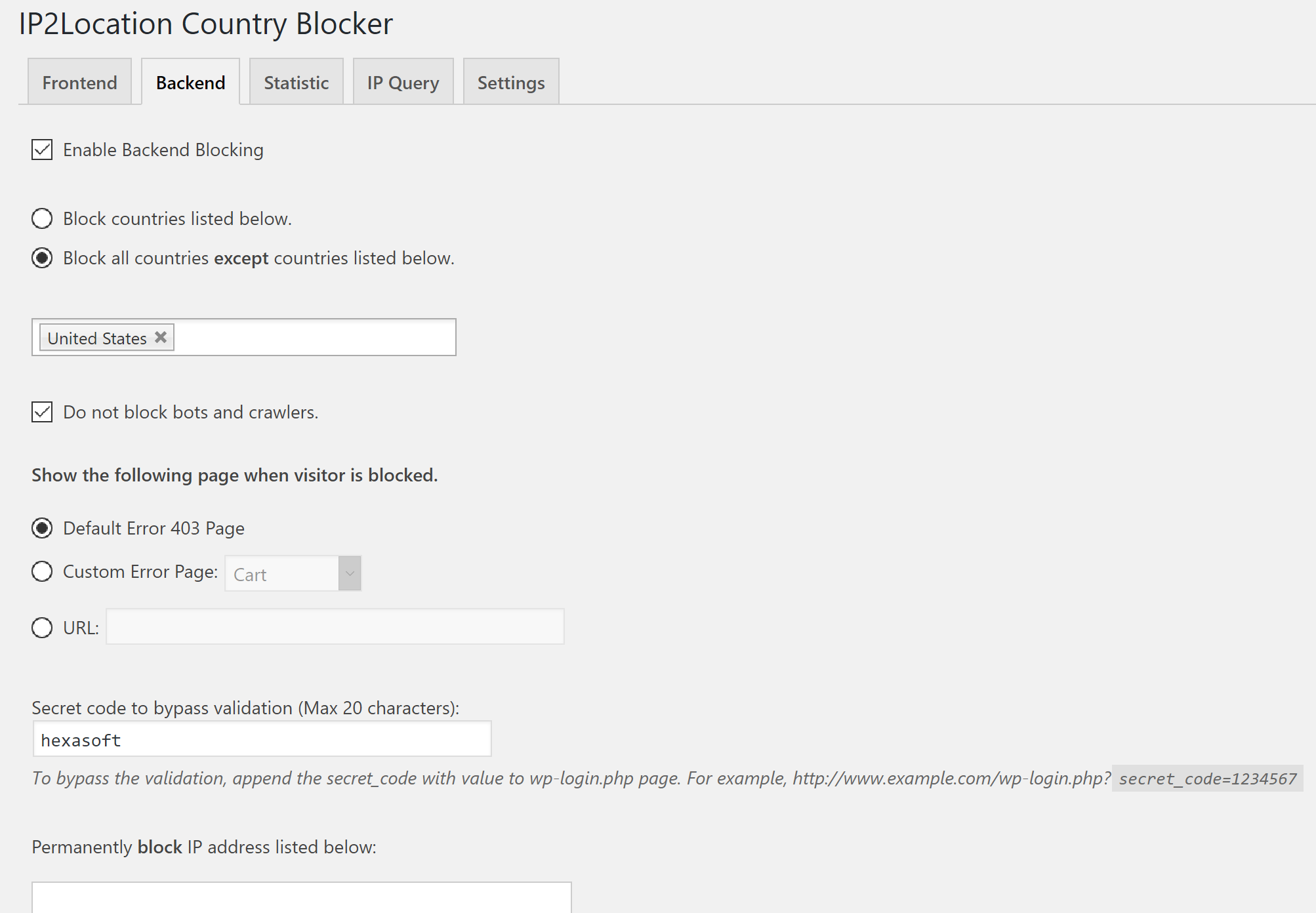This screenshot has height=913, width=1316.
Task: Open the Custom Error Page dropdown
Action: click(x=350, y=574)
